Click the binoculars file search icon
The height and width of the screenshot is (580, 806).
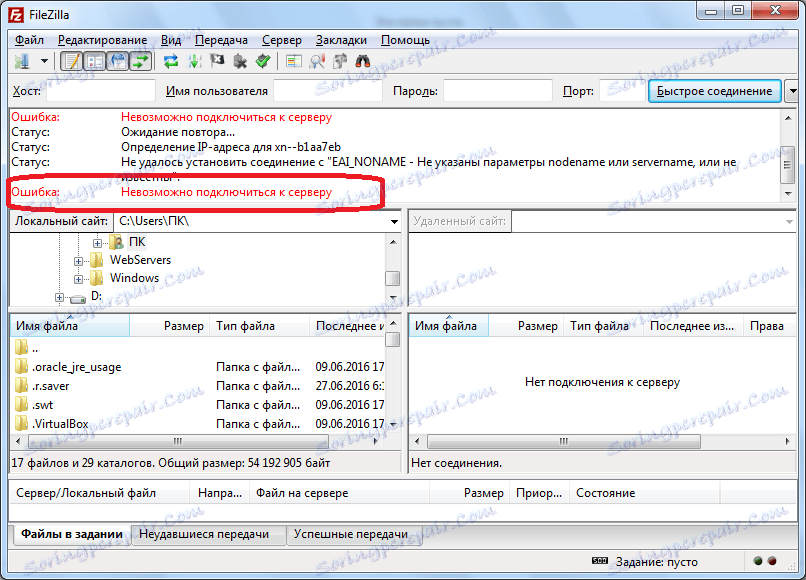coord(363,62)
